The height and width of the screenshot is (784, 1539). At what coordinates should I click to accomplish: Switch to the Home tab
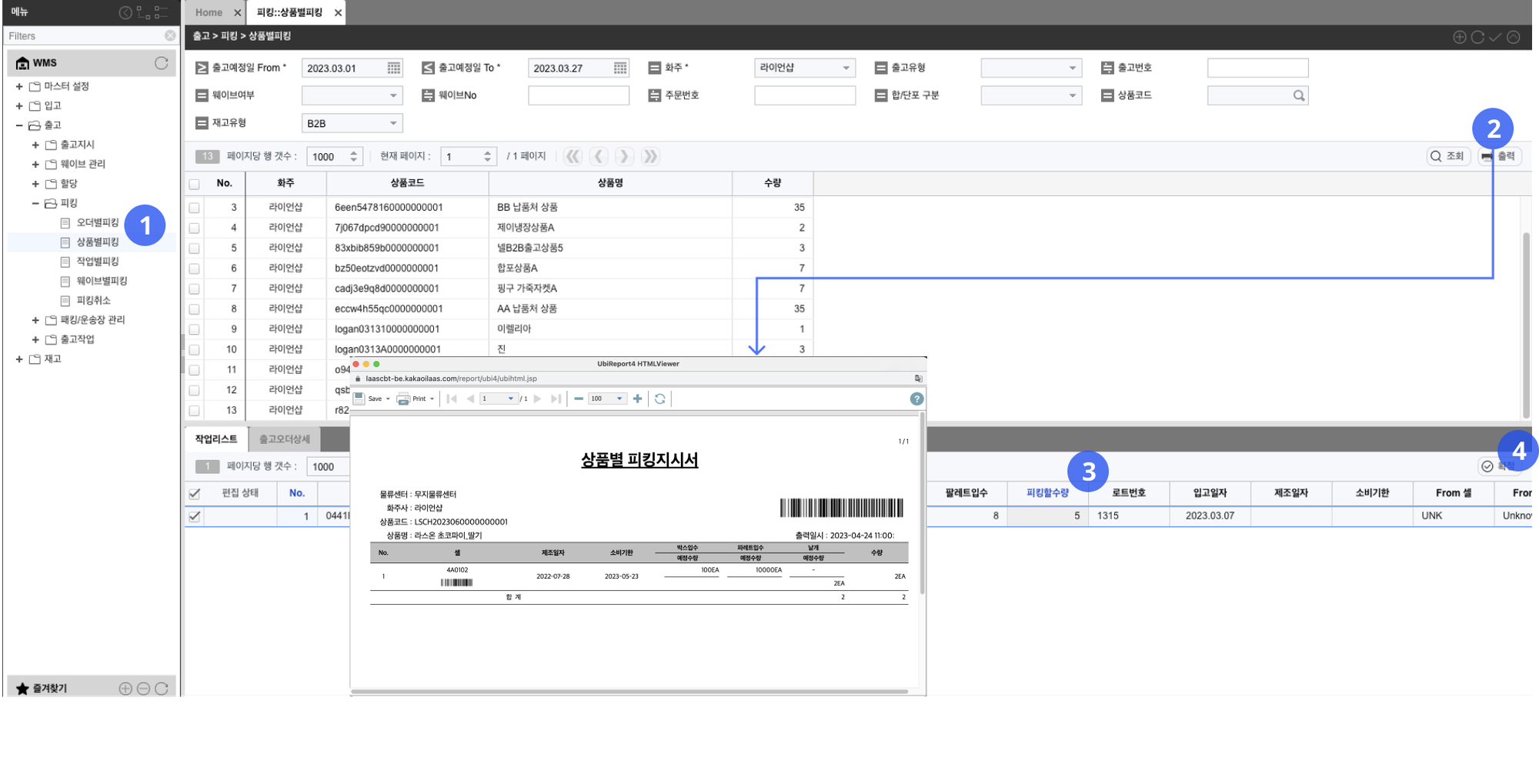point(209,13)
